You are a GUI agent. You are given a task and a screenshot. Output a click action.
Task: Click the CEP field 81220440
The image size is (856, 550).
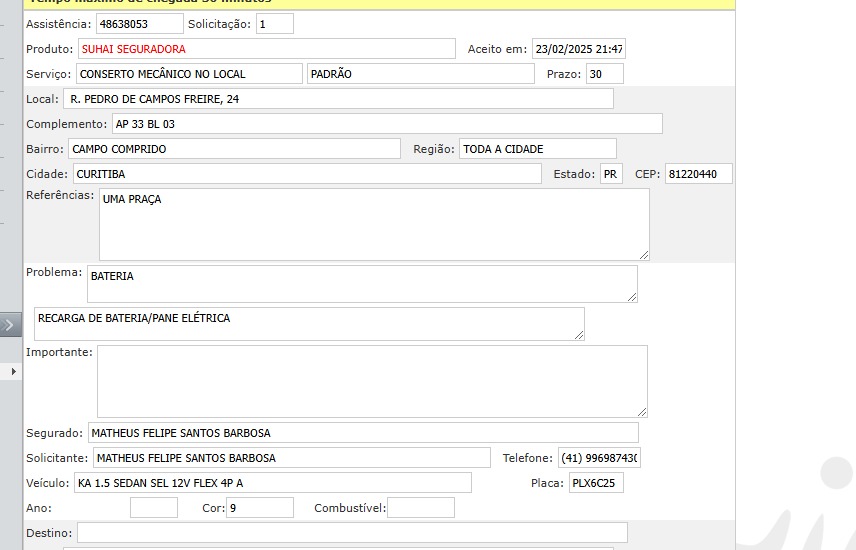pyautogui.click(x=699, y=174)
